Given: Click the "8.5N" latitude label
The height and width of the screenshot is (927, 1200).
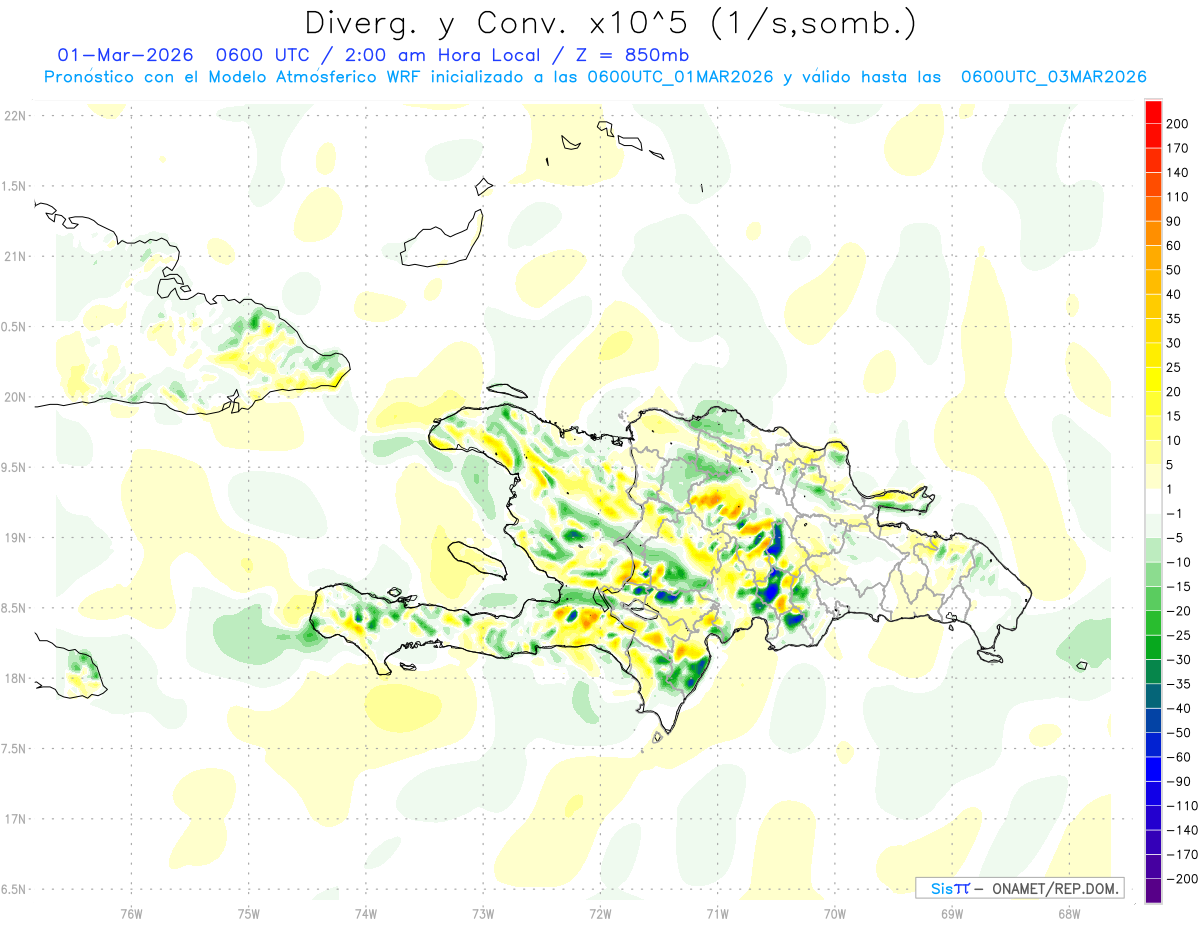Looking at the screenshot, I should pos(15,608).
